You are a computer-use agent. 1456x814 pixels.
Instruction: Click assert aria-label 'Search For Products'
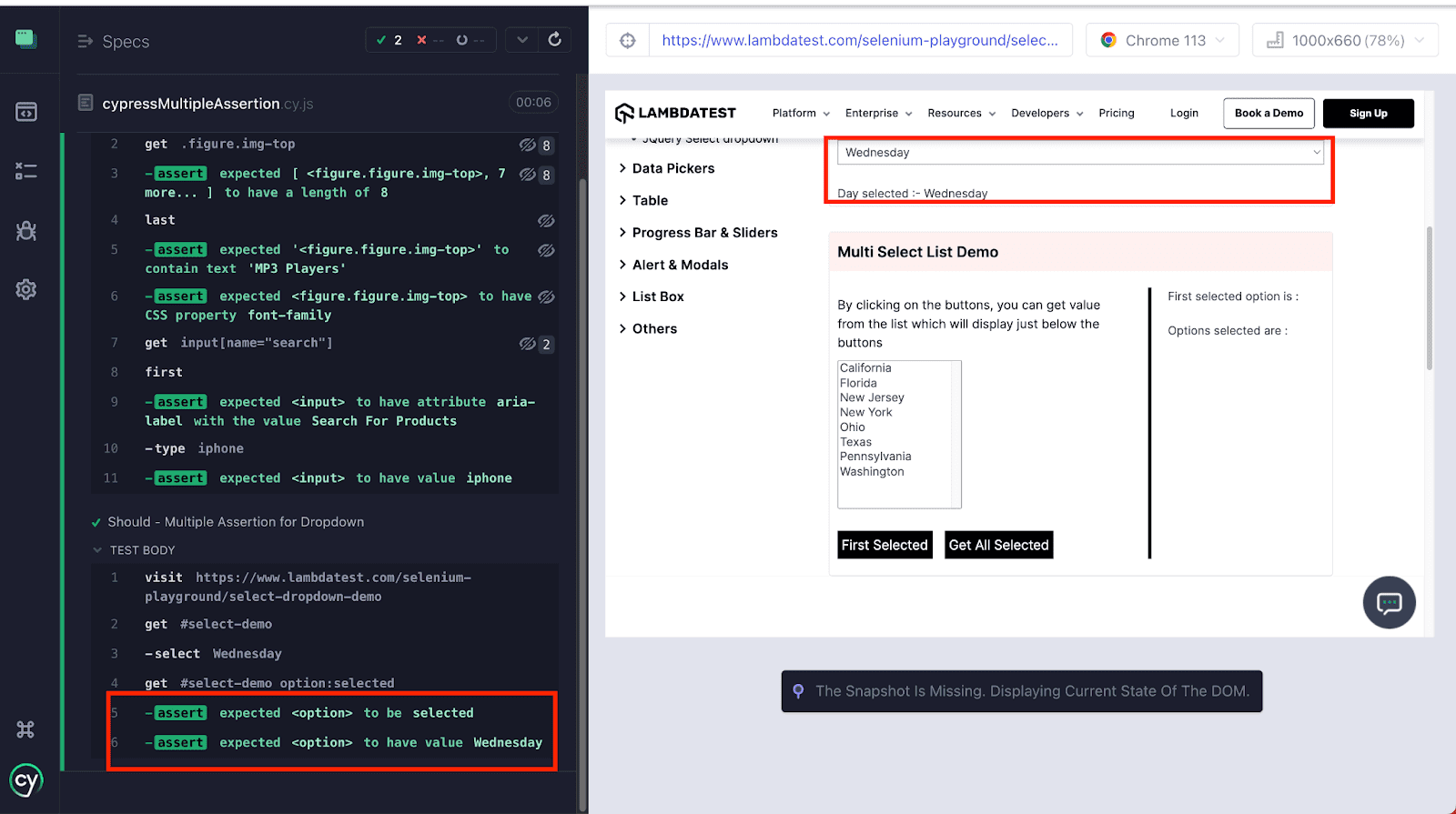coord(325,411)
